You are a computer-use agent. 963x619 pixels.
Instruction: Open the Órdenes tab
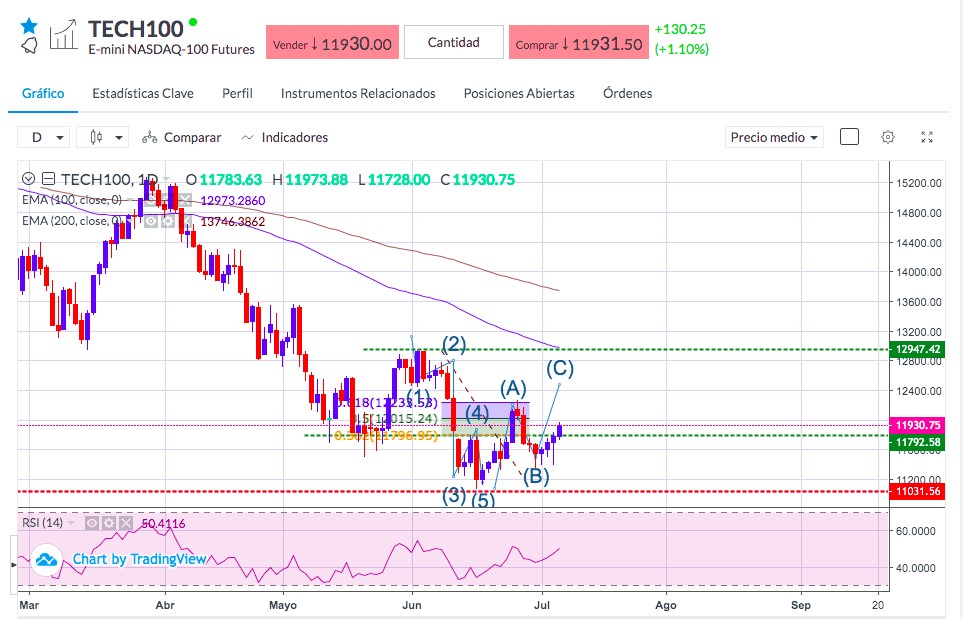[628, 93]
